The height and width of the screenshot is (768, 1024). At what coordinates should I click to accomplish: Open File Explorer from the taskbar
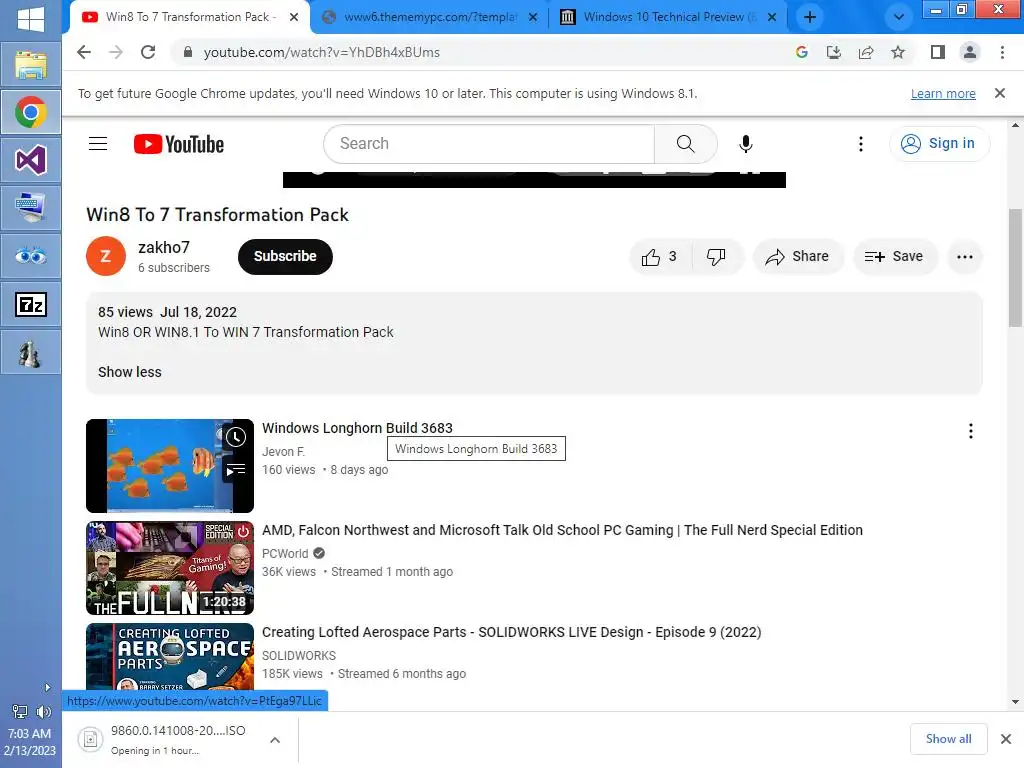click(31, 65)
